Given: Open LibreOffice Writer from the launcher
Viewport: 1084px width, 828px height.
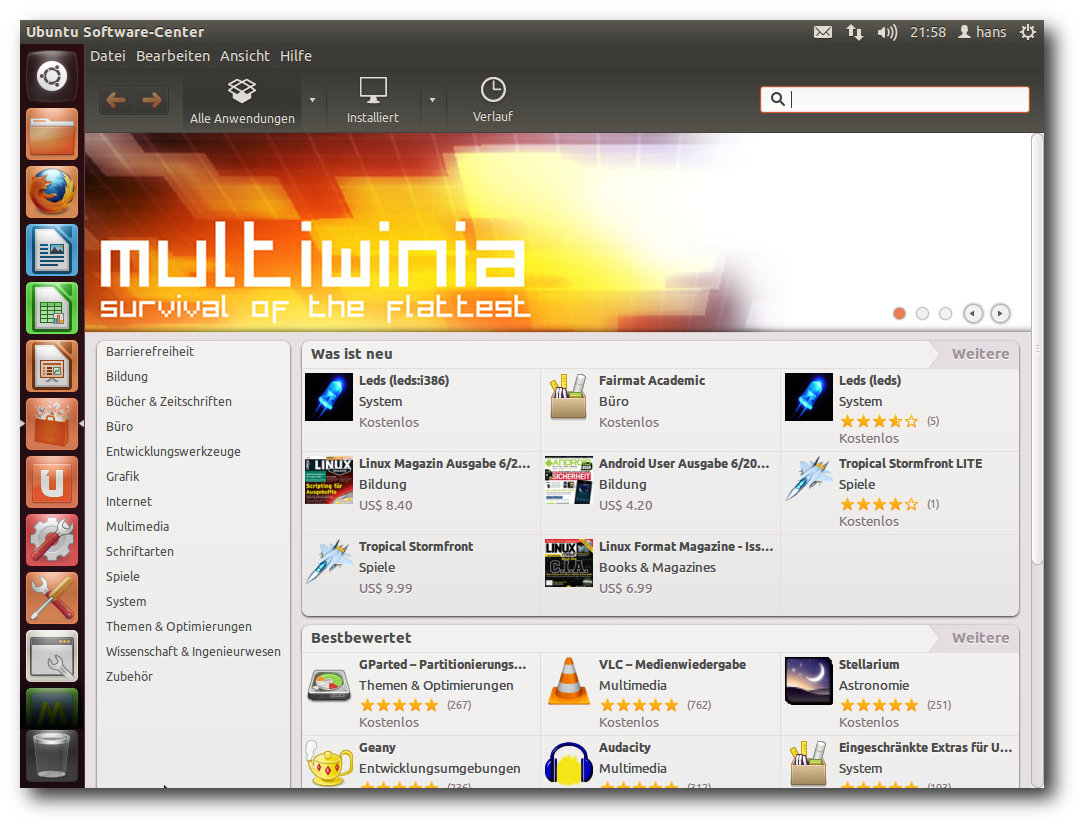Looking at the screenshot, I should (52, 250).
